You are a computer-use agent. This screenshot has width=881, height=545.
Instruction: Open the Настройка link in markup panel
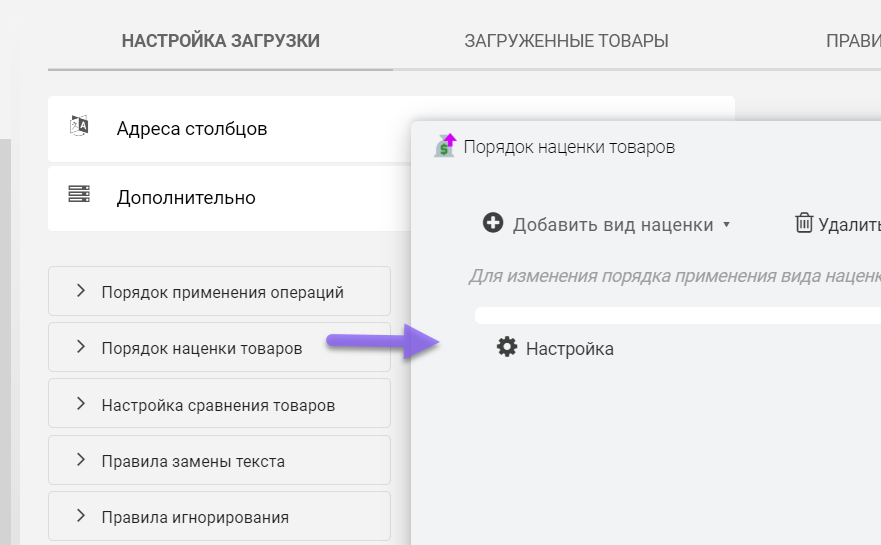coord(570,349)
